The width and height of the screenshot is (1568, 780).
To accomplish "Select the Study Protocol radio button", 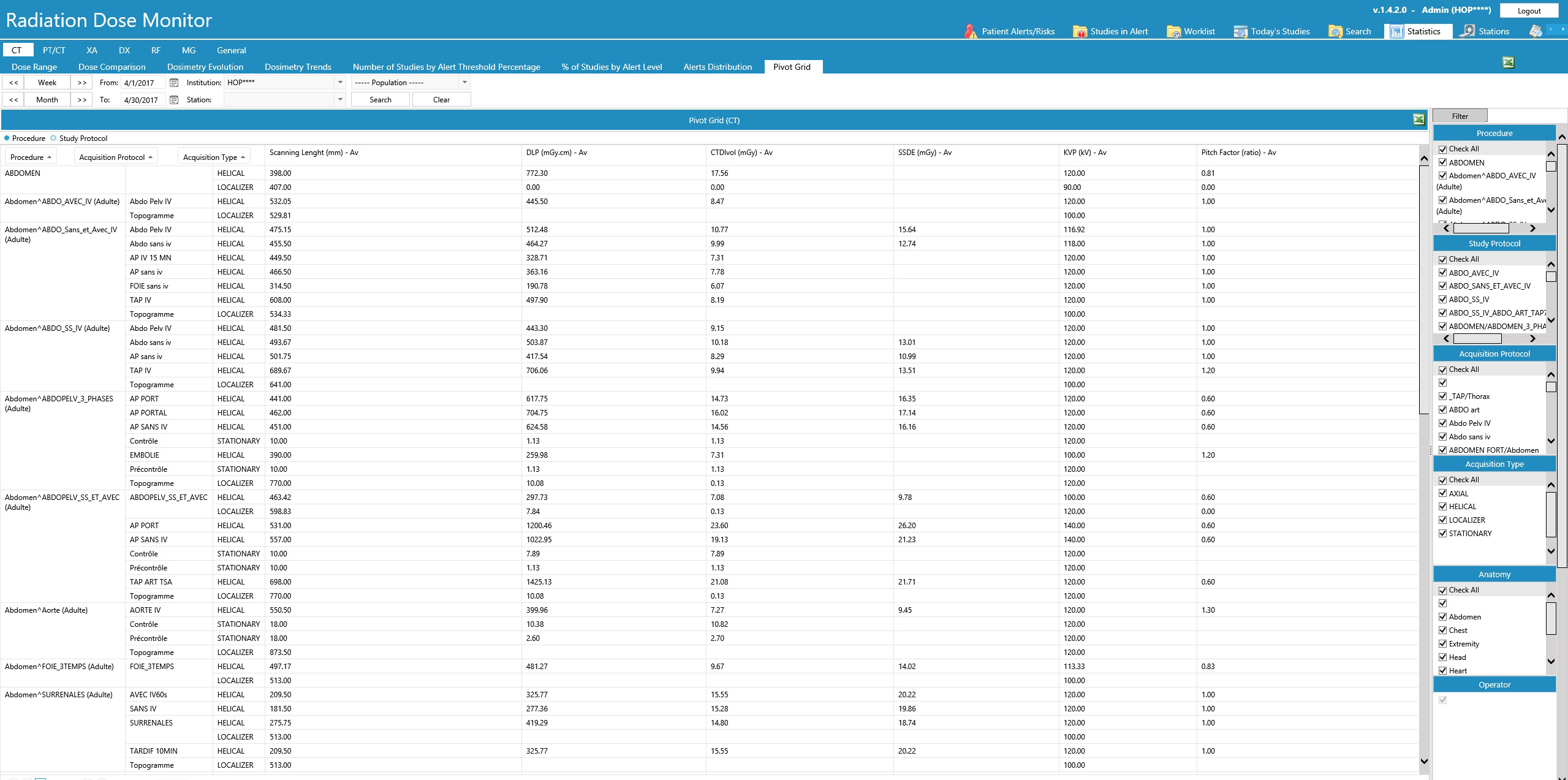I will pyautogui.click(x=53, y=138).
